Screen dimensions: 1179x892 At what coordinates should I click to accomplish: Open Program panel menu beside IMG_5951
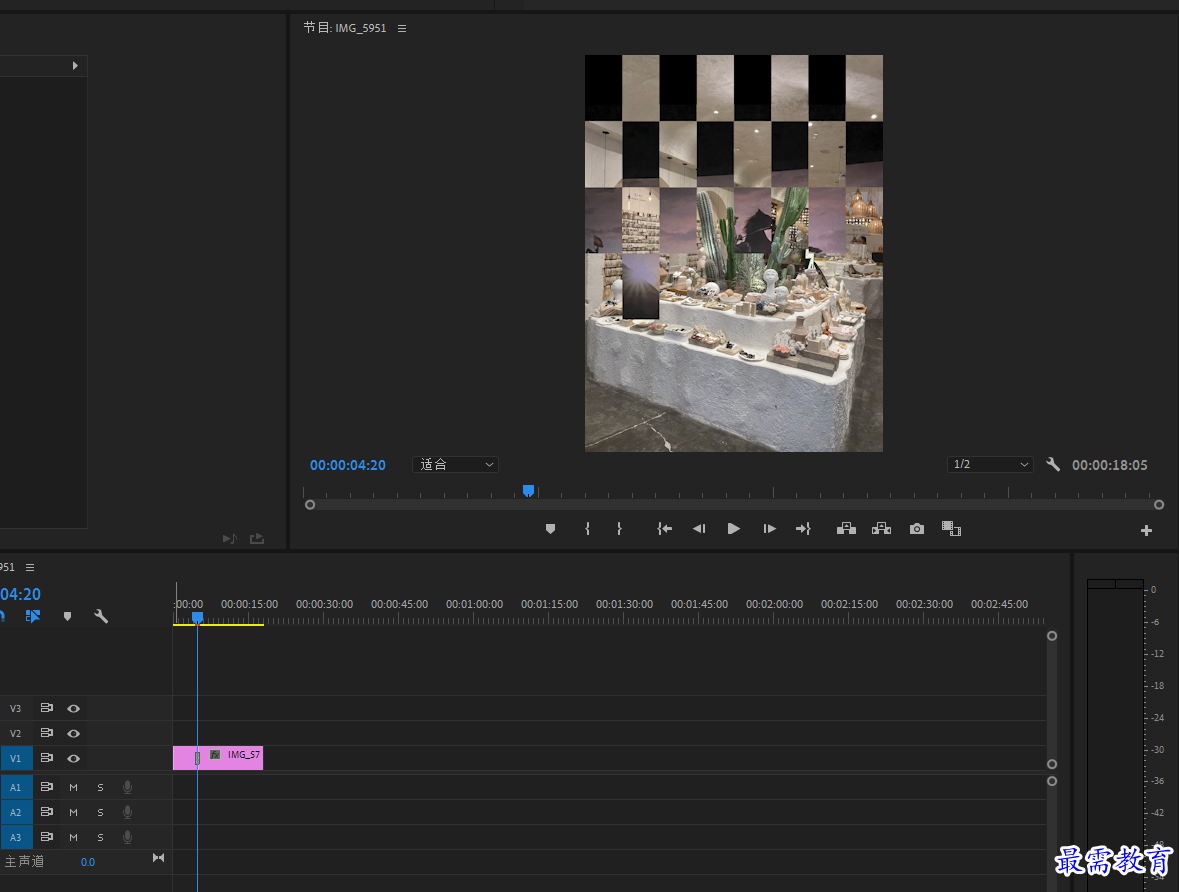[402, 29]
